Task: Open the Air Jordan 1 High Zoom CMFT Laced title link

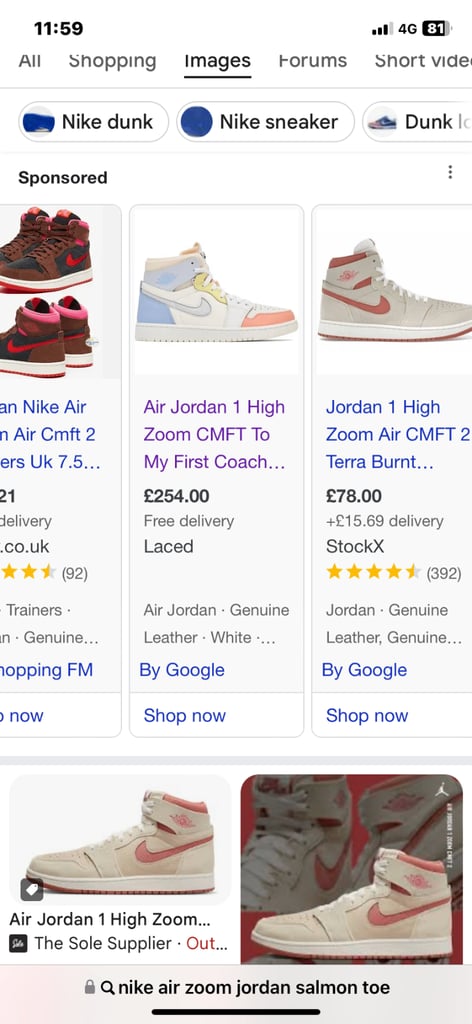Action: [215, 434]
